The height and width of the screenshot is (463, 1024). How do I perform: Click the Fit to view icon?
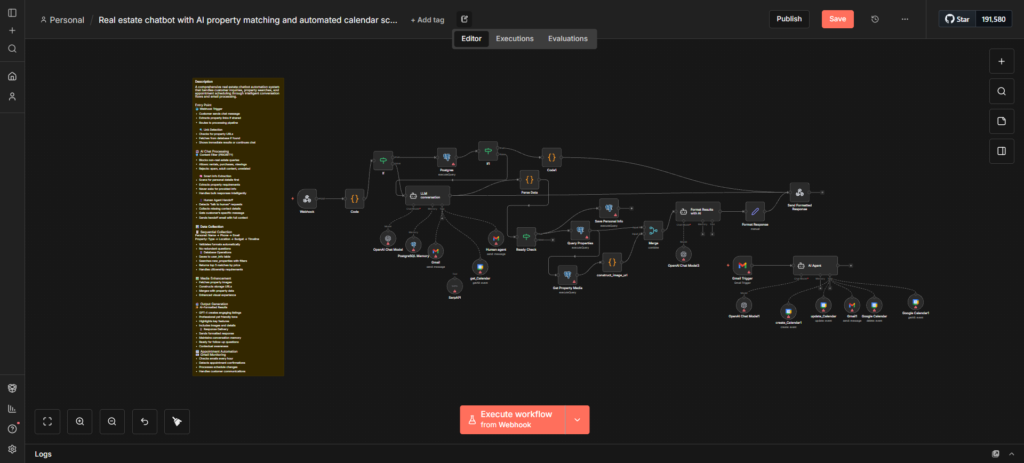click(47, 421)
